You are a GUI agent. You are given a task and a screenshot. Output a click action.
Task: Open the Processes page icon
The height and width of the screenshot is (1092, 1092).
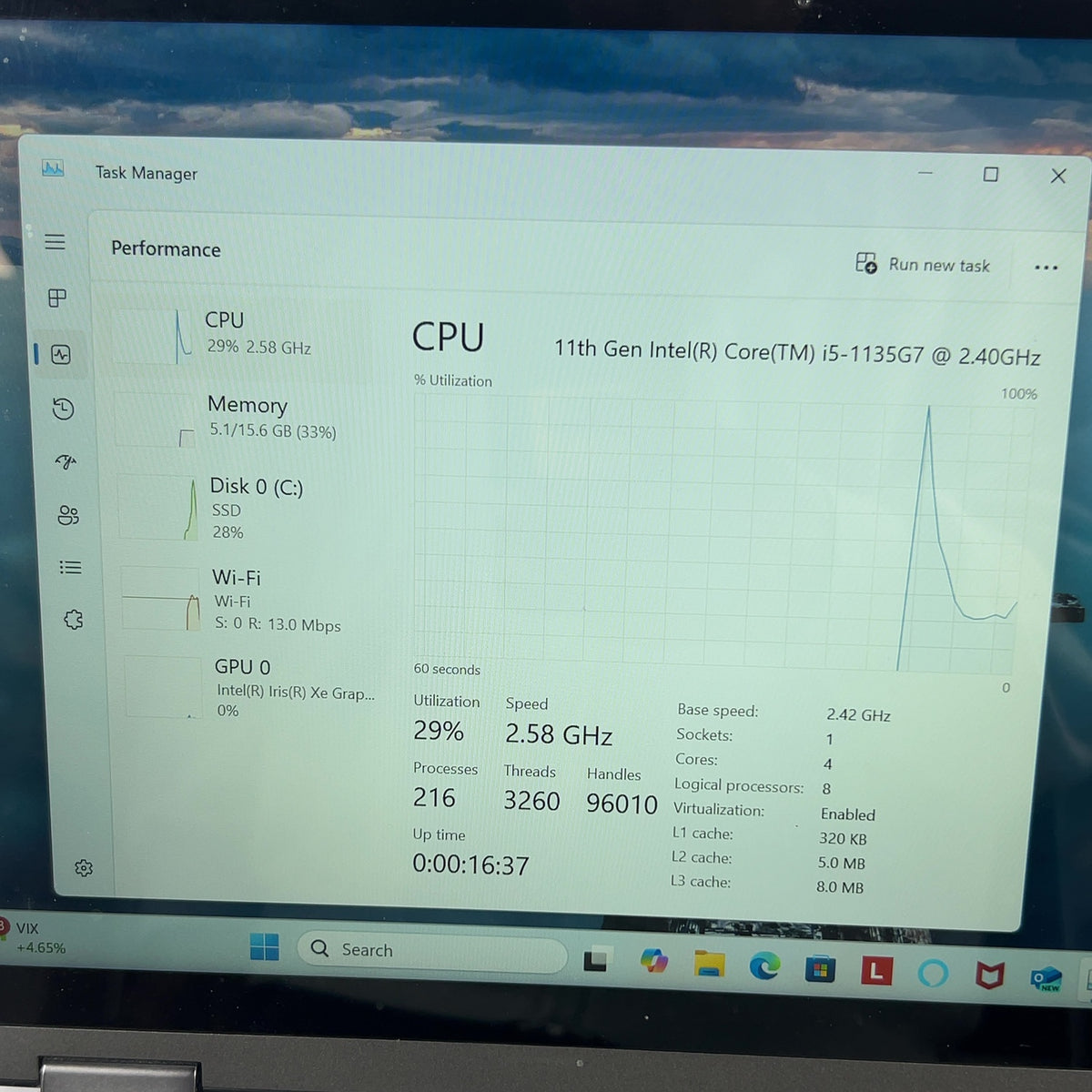click(57, 298)
